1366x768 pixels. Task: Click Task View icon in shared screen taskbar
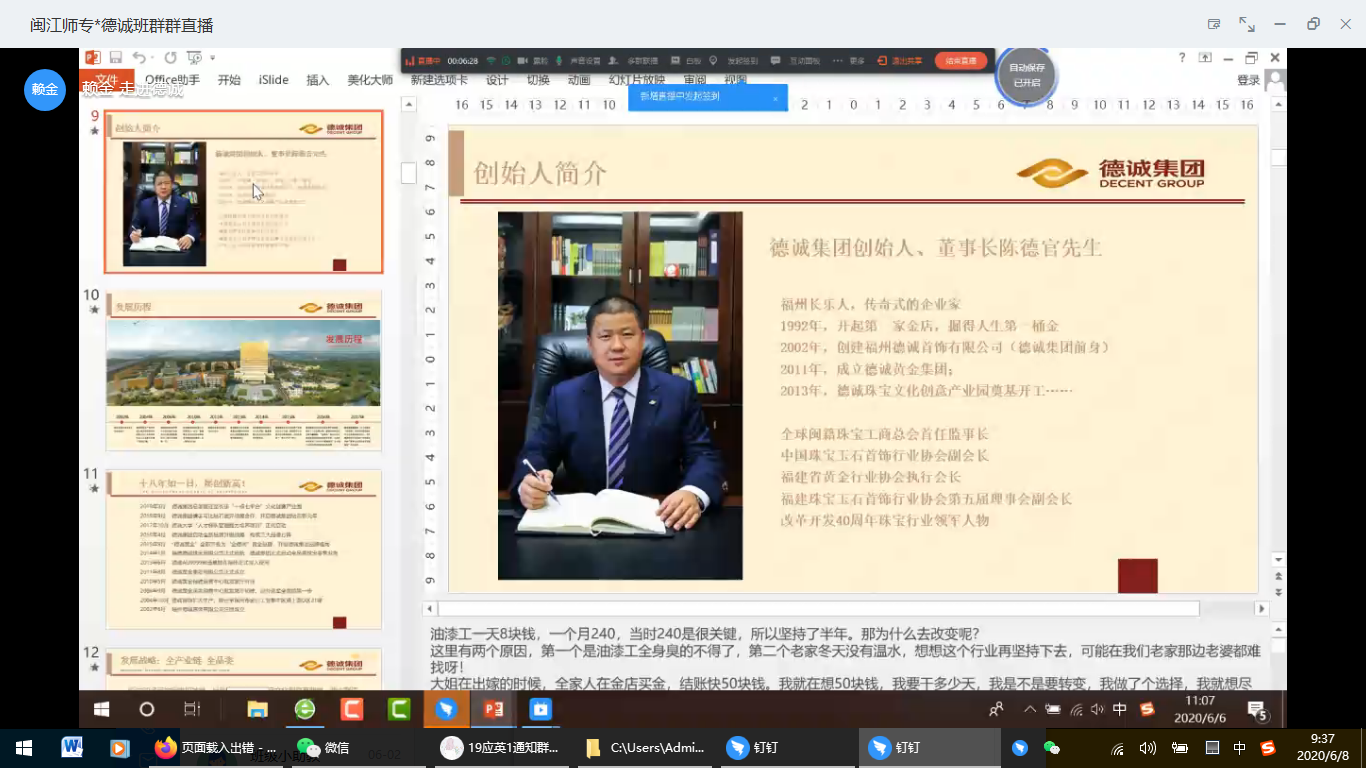click(x=192, y=709)
